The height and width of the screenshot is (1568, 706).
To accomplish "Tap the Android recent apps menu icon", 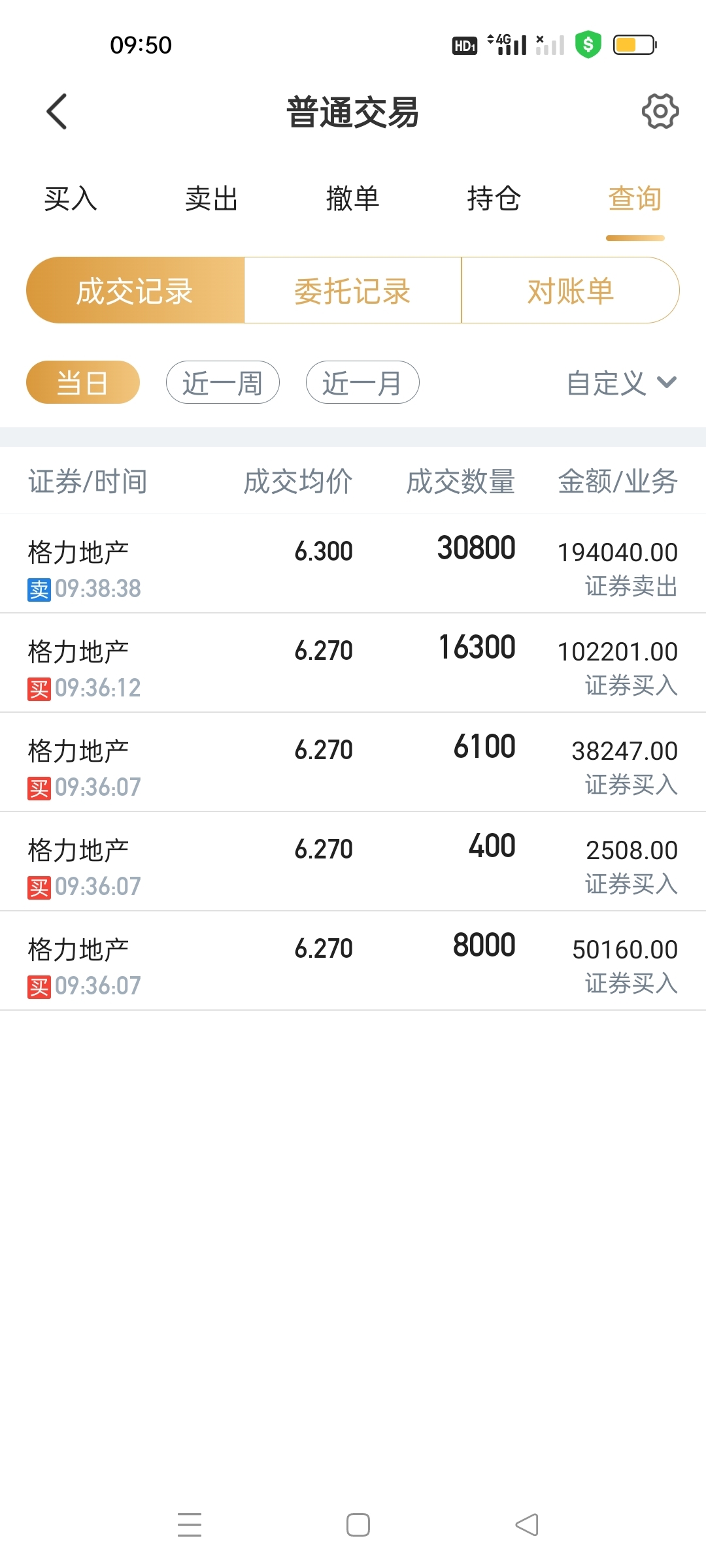I will pos(190,1525).
